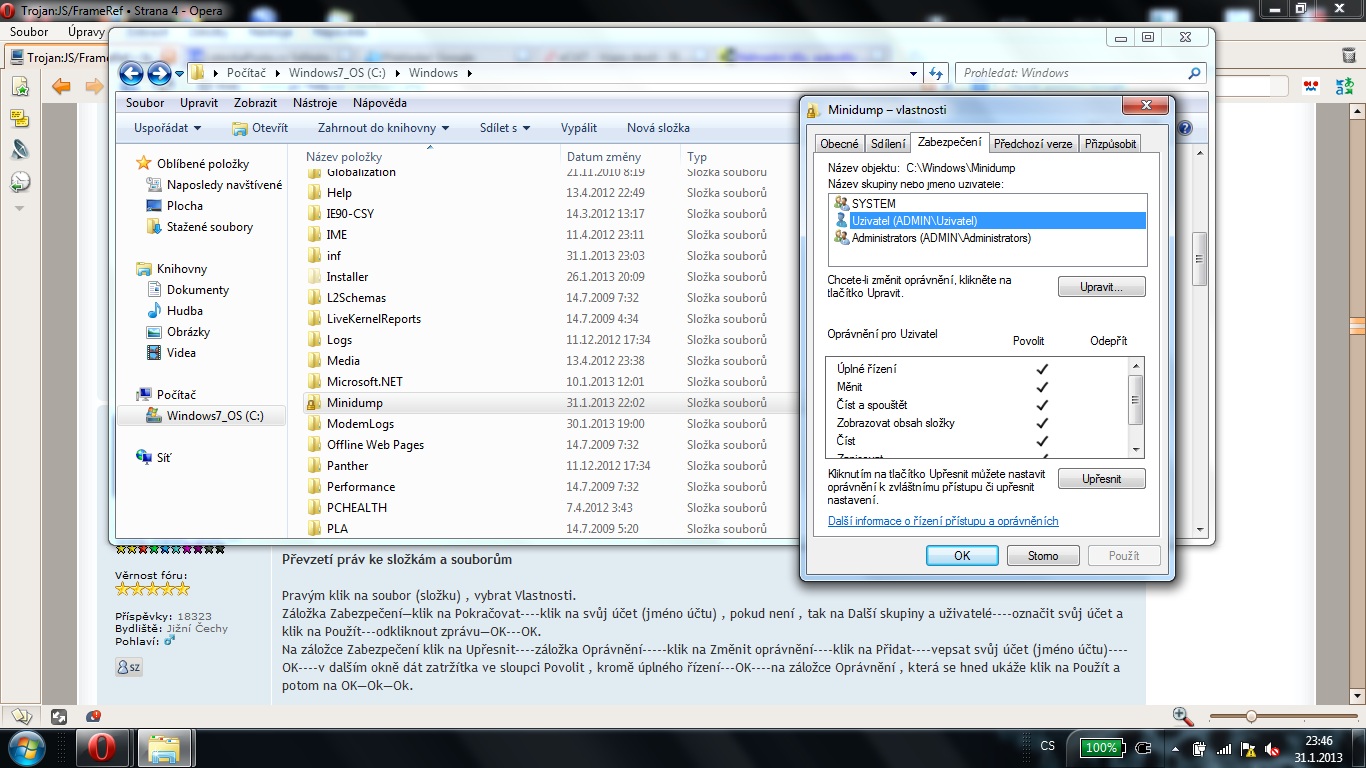1366x768 pixels.
Task: Open the Windows Start menu orb
Action: (27, 747)
